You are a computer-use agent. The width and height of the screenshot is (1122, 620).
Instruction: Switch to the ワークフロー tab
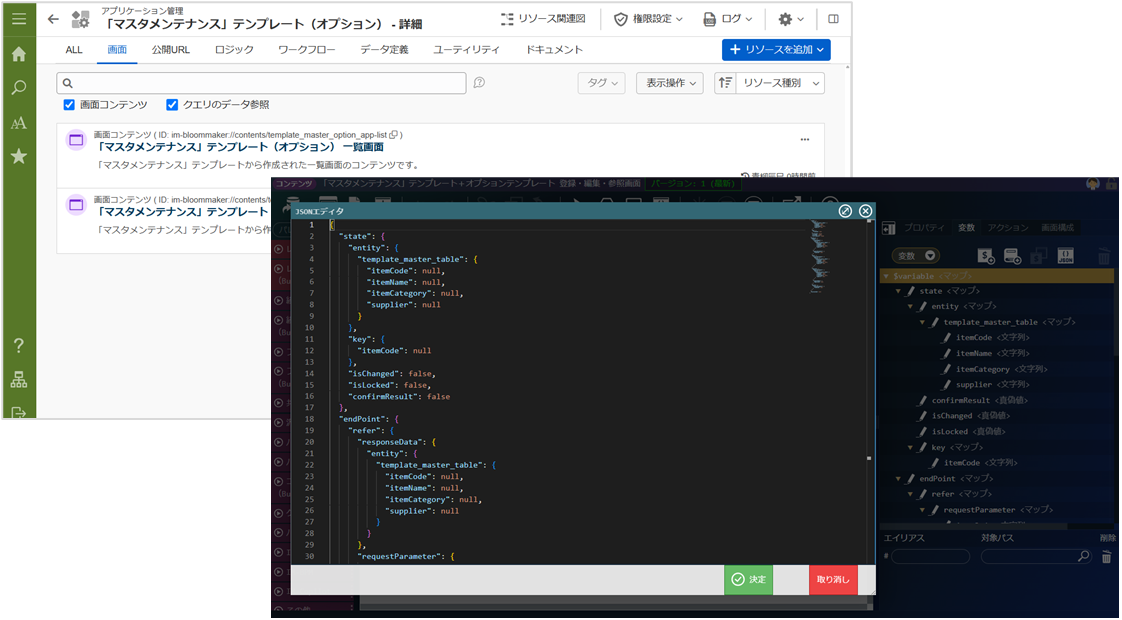pos(306,49)
